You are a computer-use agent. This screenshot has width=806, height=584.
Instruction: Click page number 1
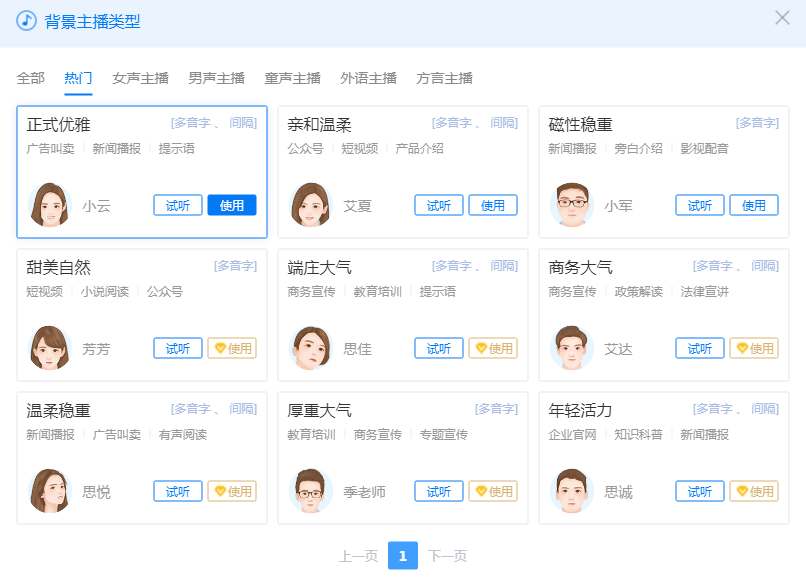tap(403, 556)
